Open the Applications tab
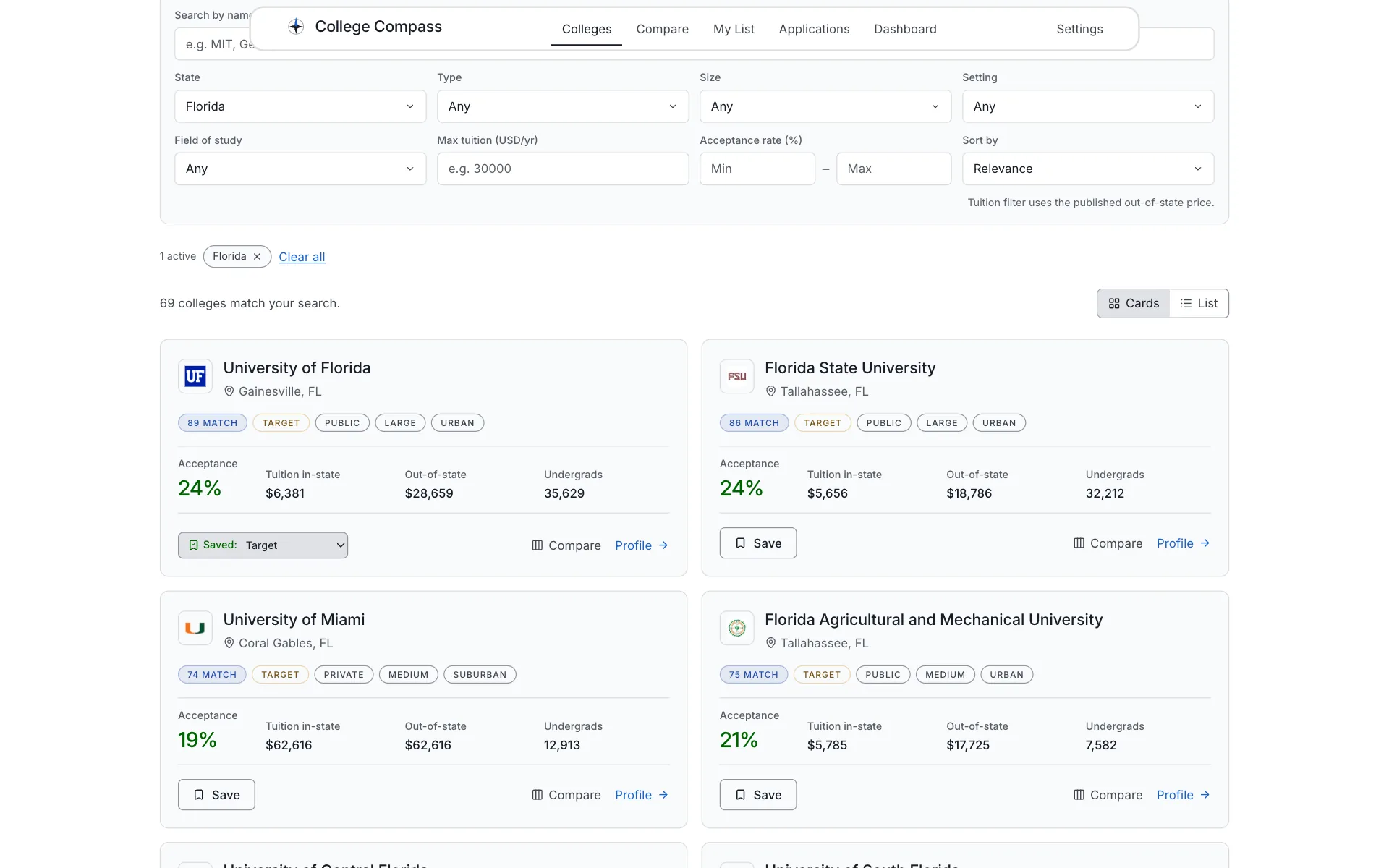This screenshot has width=1389, height=868. pyautogui.click(x=814, y=29)
